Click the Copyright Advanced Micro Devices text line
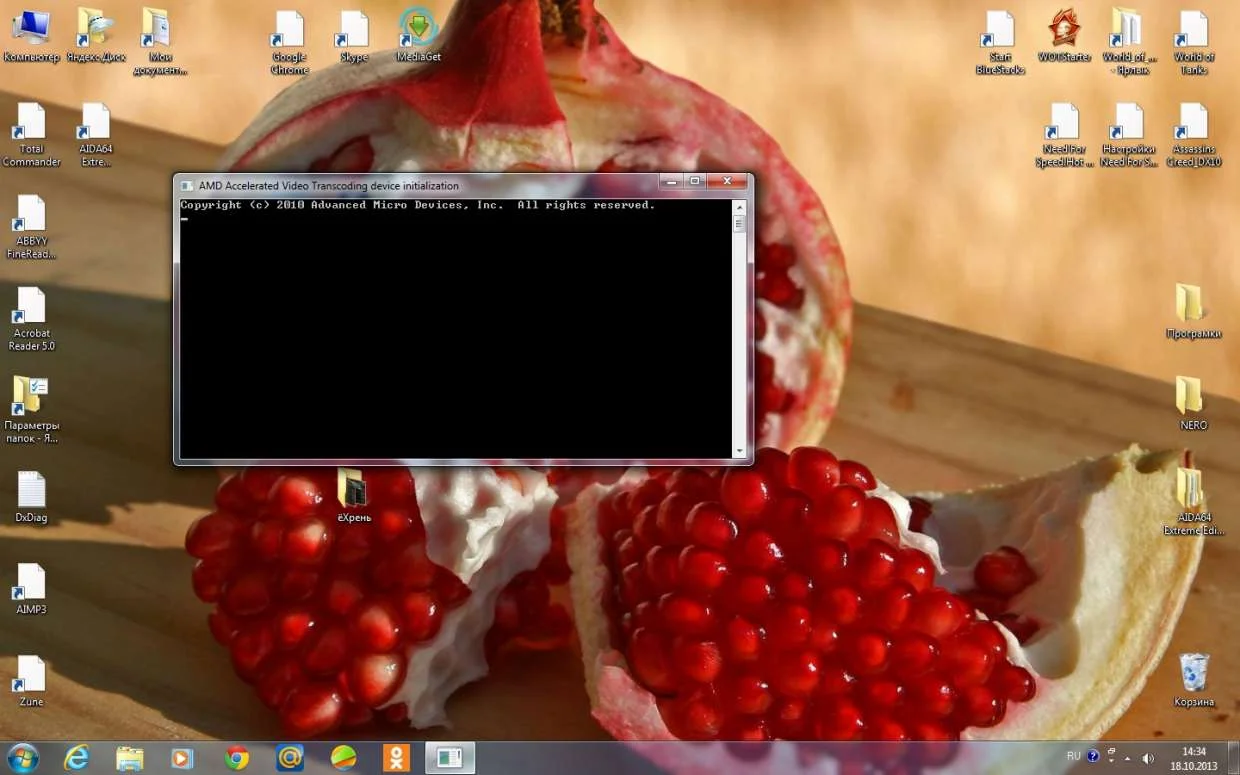The image size is (1240, 775). 418,205
